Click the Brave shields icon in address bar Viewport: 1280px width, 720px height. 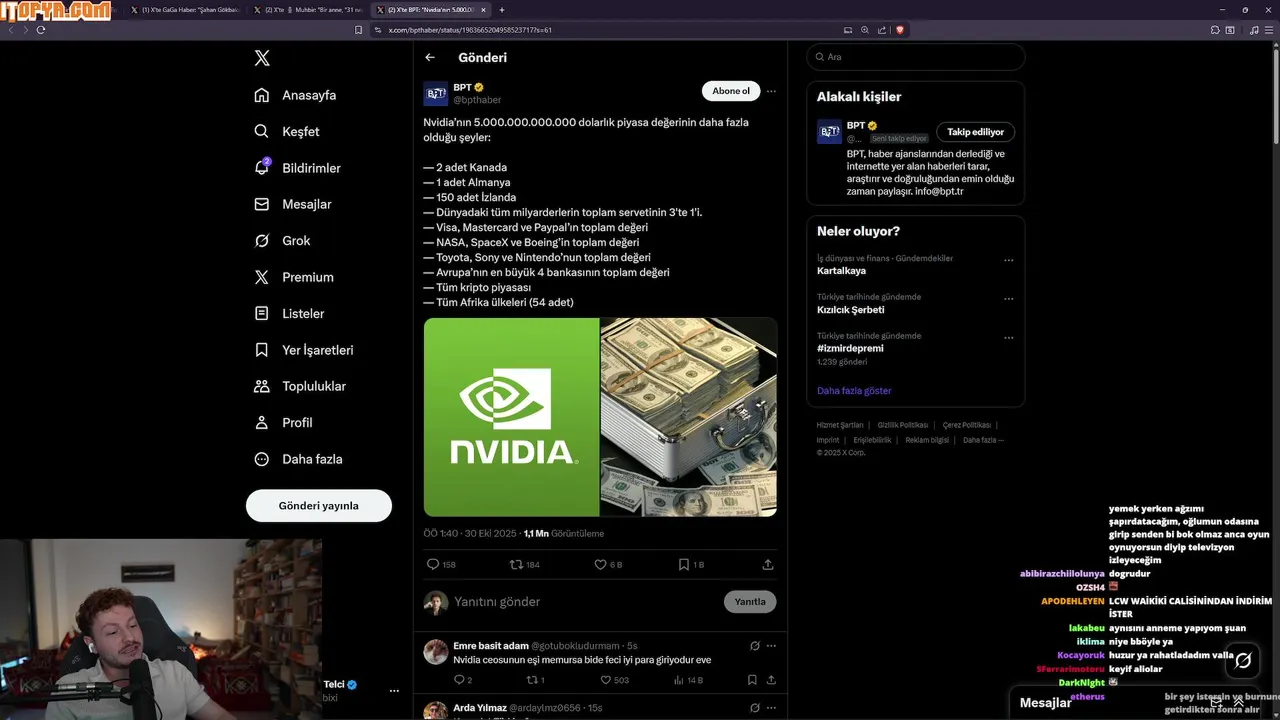(x=900, y=30)
